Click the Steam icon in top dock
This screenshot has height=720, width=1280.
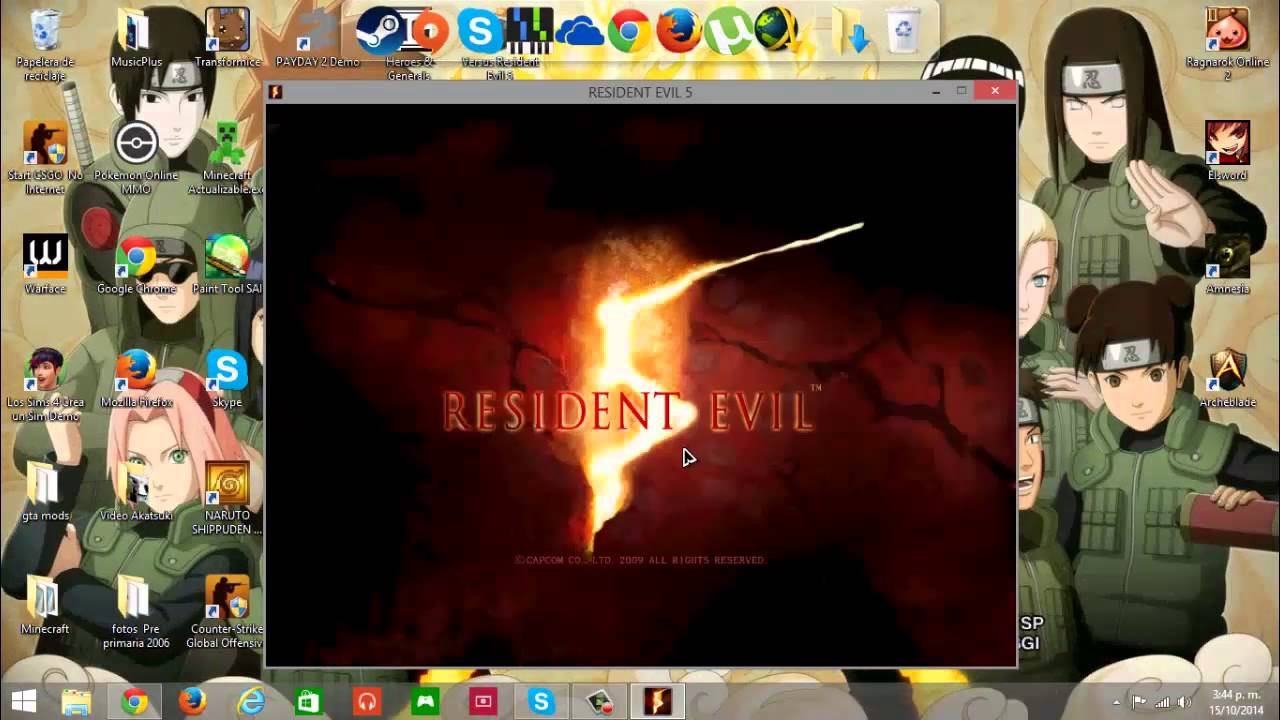tap(381, 31)
